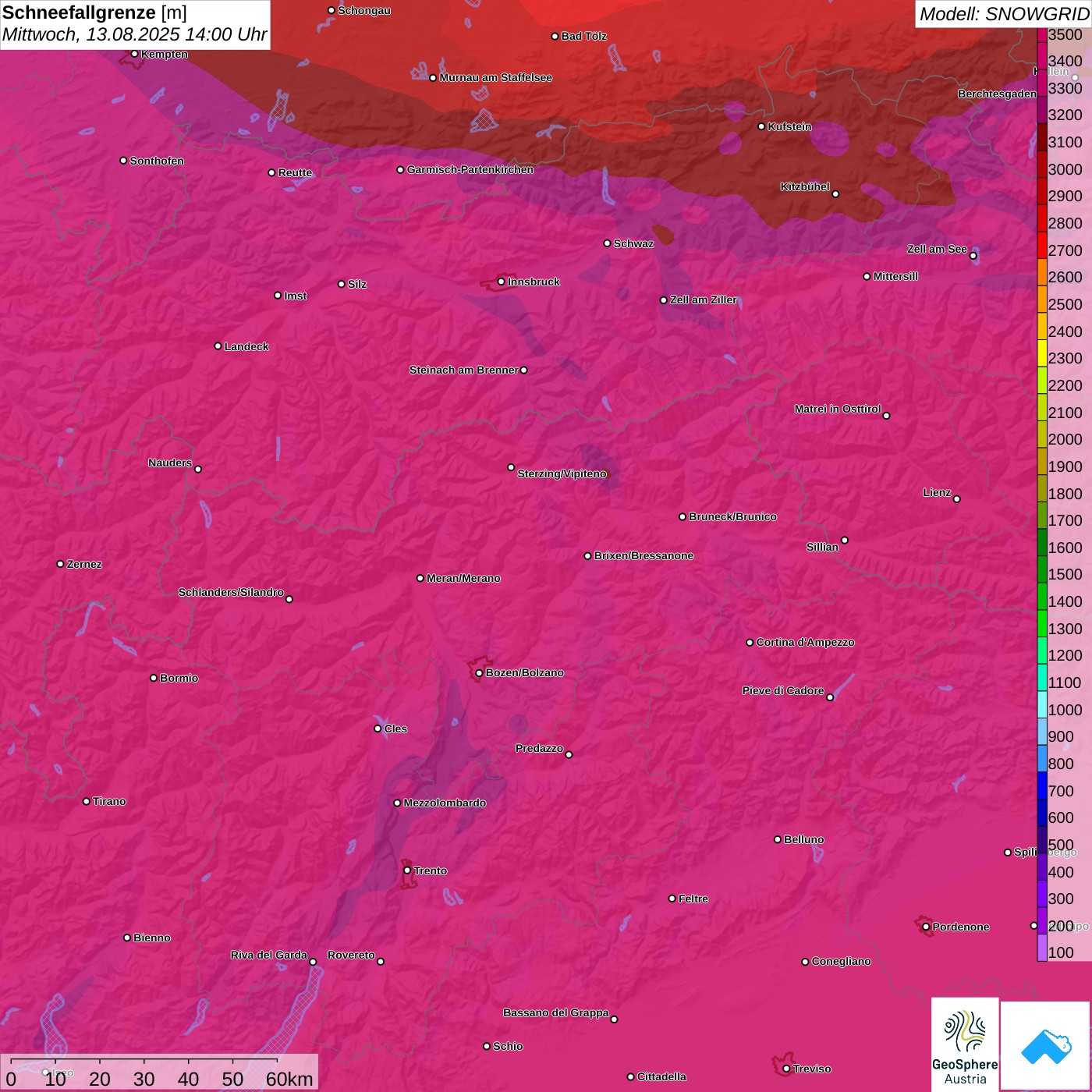Select the yellow 2300 legend swatch

(1042, 353)
